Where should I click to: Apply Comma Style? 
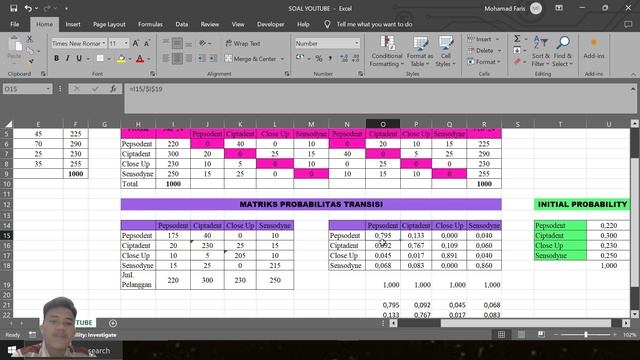tap(330, 59)
